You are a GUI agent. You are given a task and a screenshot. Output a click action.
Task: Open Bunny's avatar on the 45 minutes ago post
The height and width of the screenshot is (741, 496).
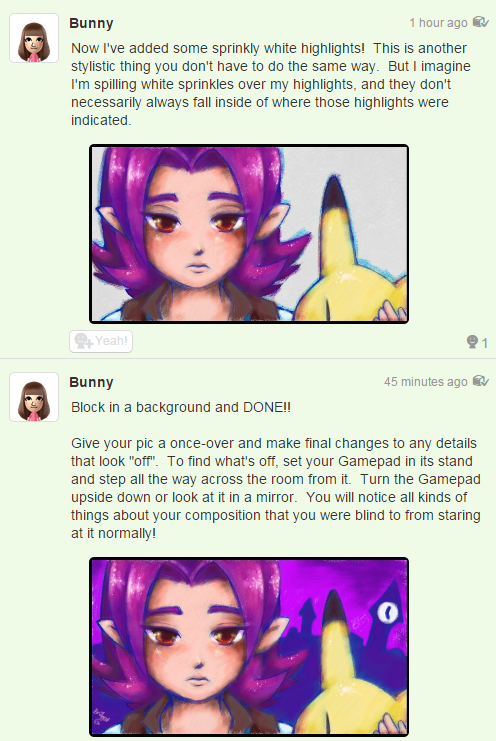[x=34, y=397]
